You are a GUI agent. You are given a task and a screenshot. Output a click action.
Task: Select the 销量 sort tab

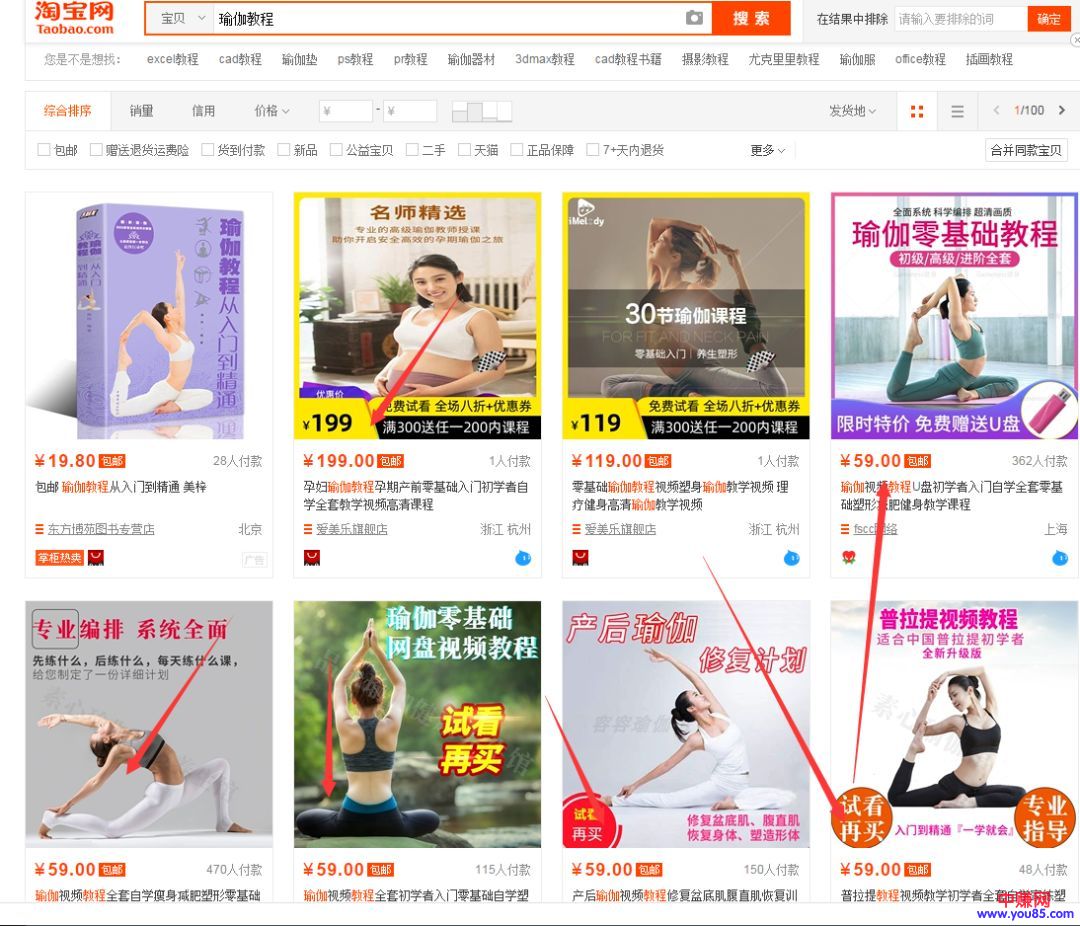[141, 111]
